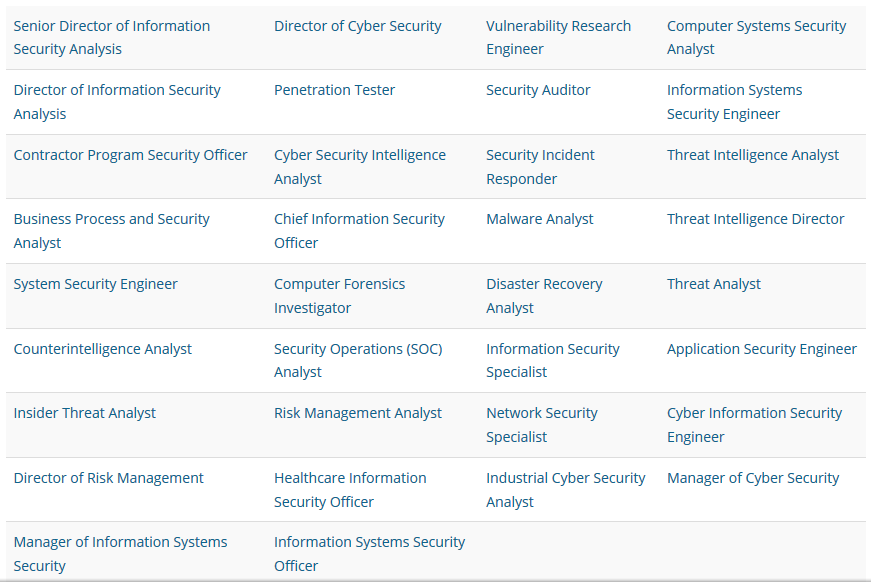Open the Malware Analyst link
Screen dimensions: 871x582
pos(539,219)
